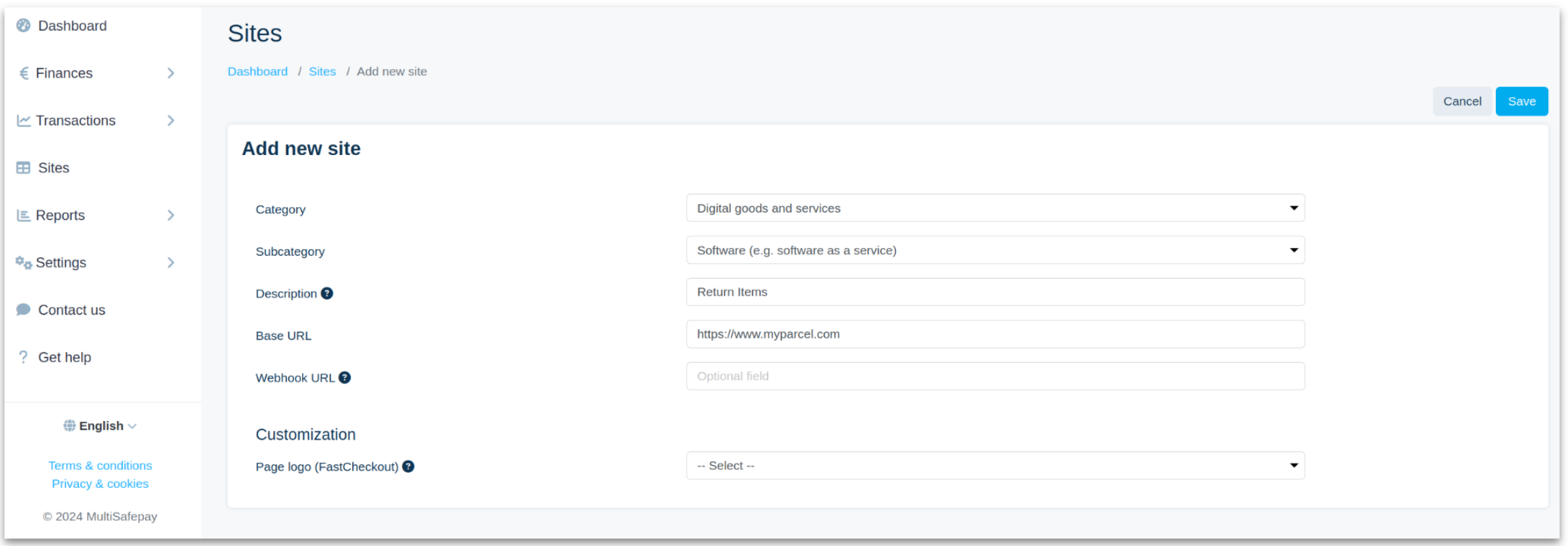The width and height of the screenshot is (1568, 546).
Task: Click the Description help question-mark icon
Action: click(327, 294)
